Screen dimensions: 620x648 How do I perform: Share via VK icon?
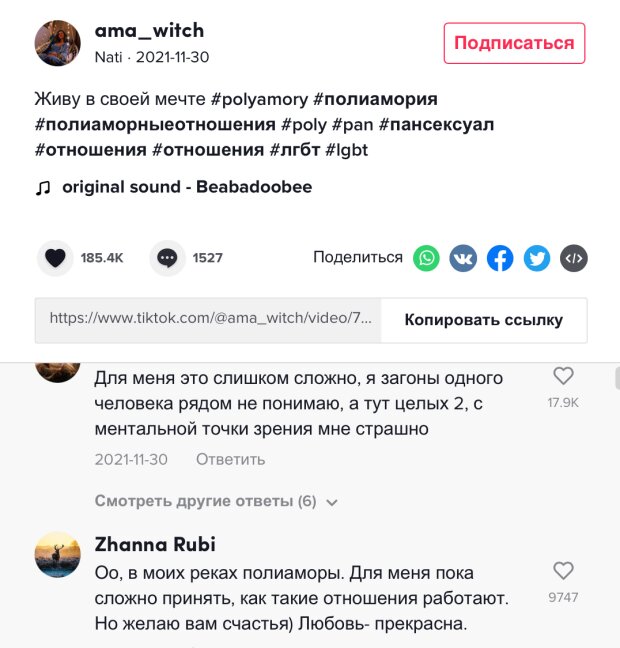coord(463,258)
